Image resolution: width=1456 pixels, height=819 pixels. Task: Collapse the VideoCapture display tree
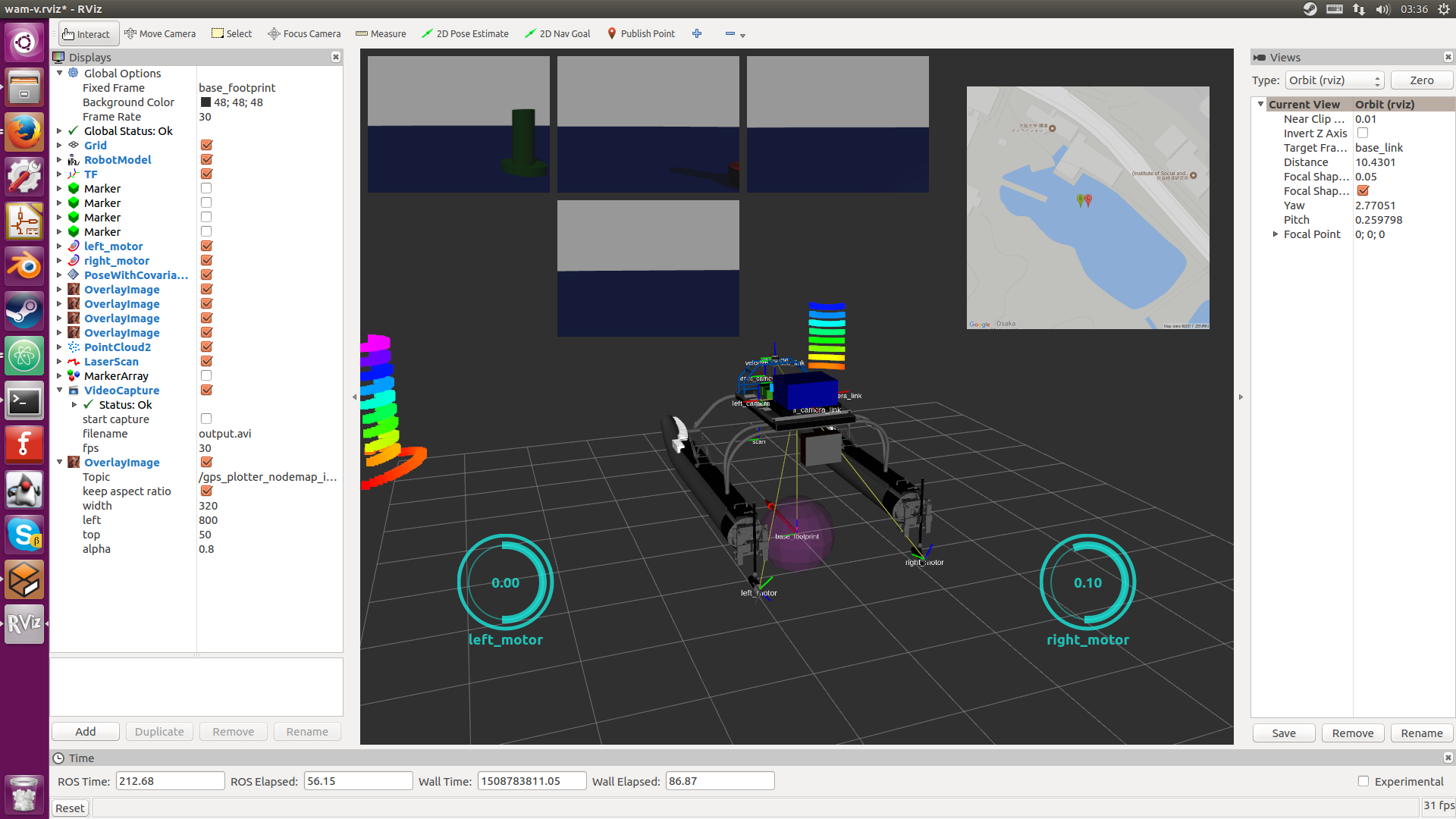click(x=59, y=391)
